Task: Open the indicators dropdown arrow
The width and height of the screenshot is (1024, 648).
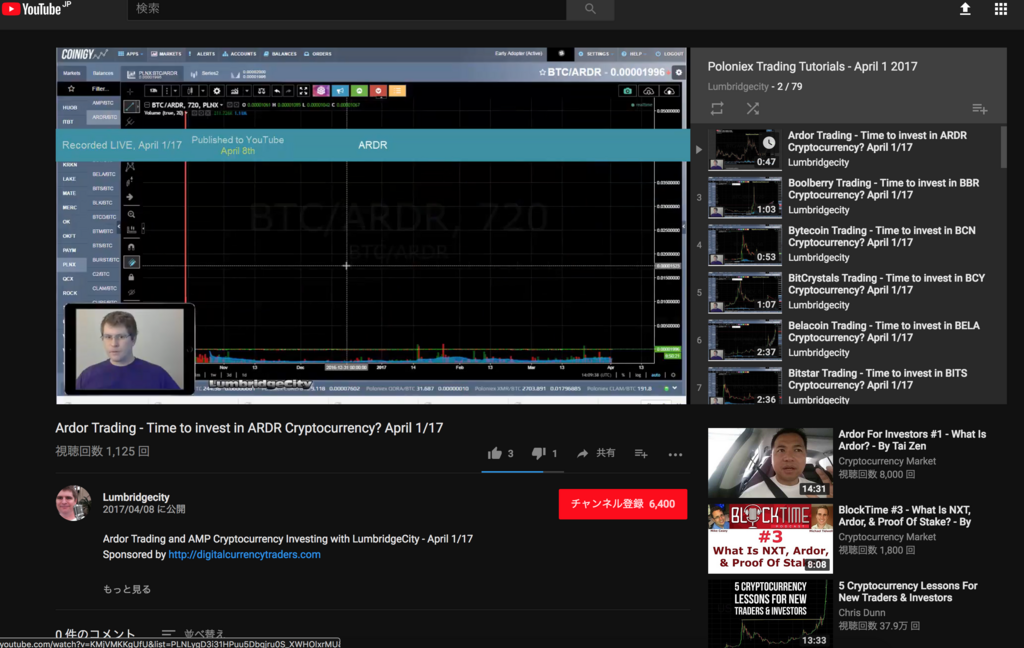Action: point(247,91)
